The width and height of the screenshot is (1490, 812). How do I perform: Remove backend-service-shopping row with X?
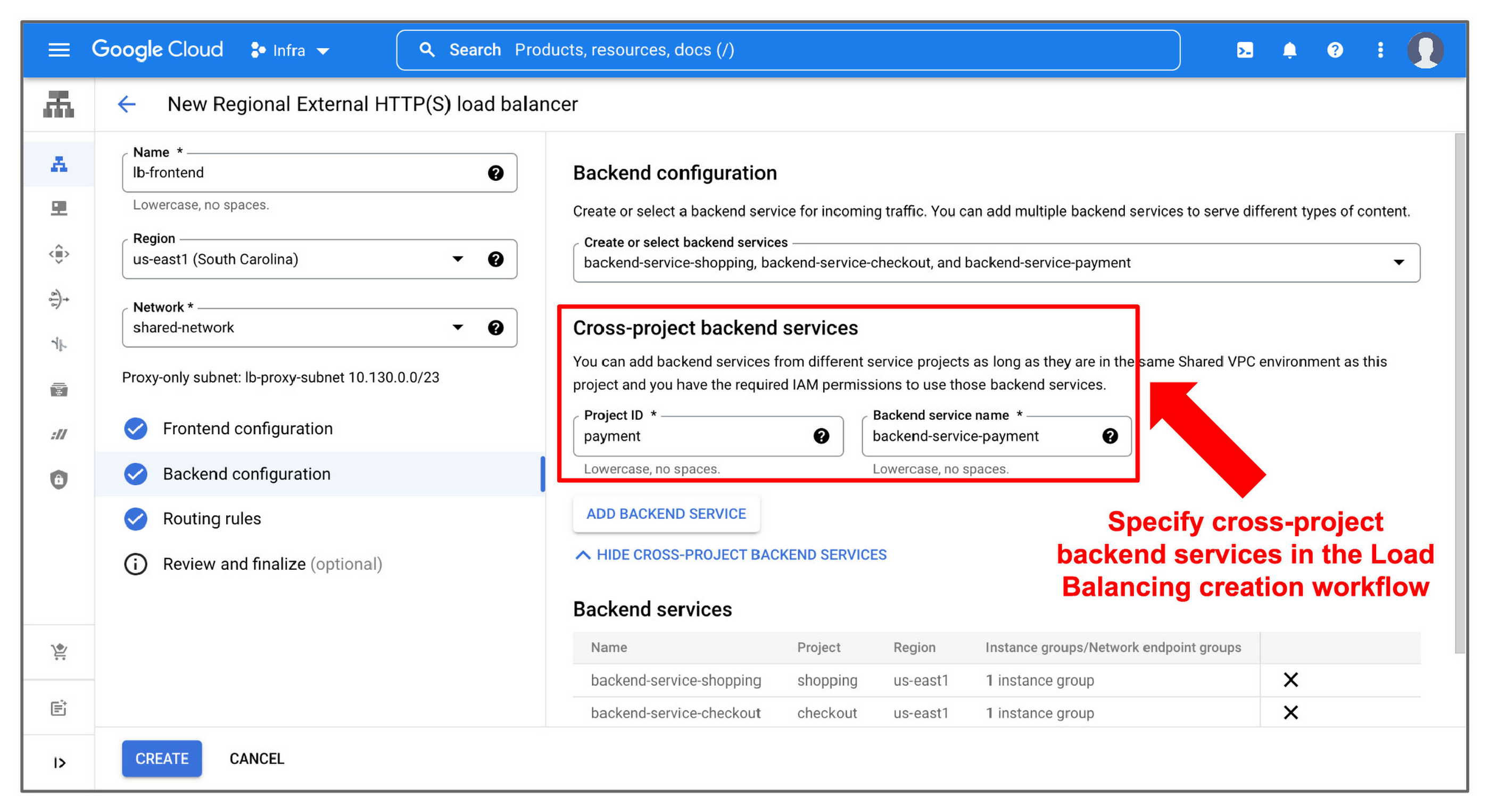tap(1290, 680)
